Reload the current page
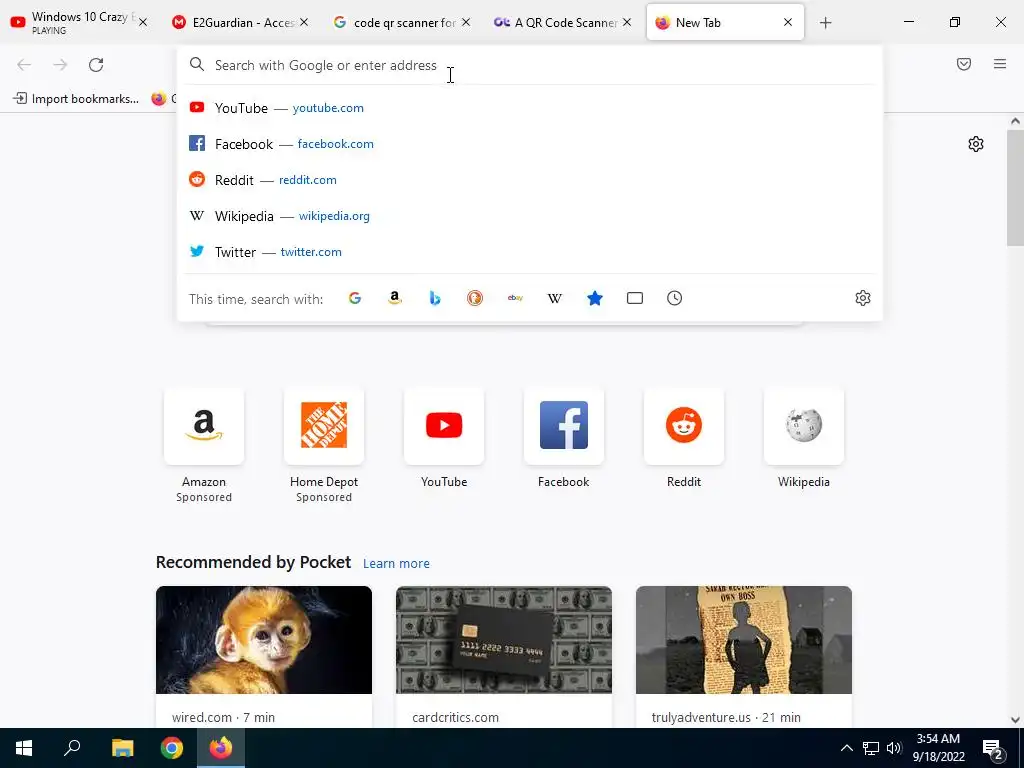Image resolution: width=1024 pixels, height=768 pixels. pos(96,65)
